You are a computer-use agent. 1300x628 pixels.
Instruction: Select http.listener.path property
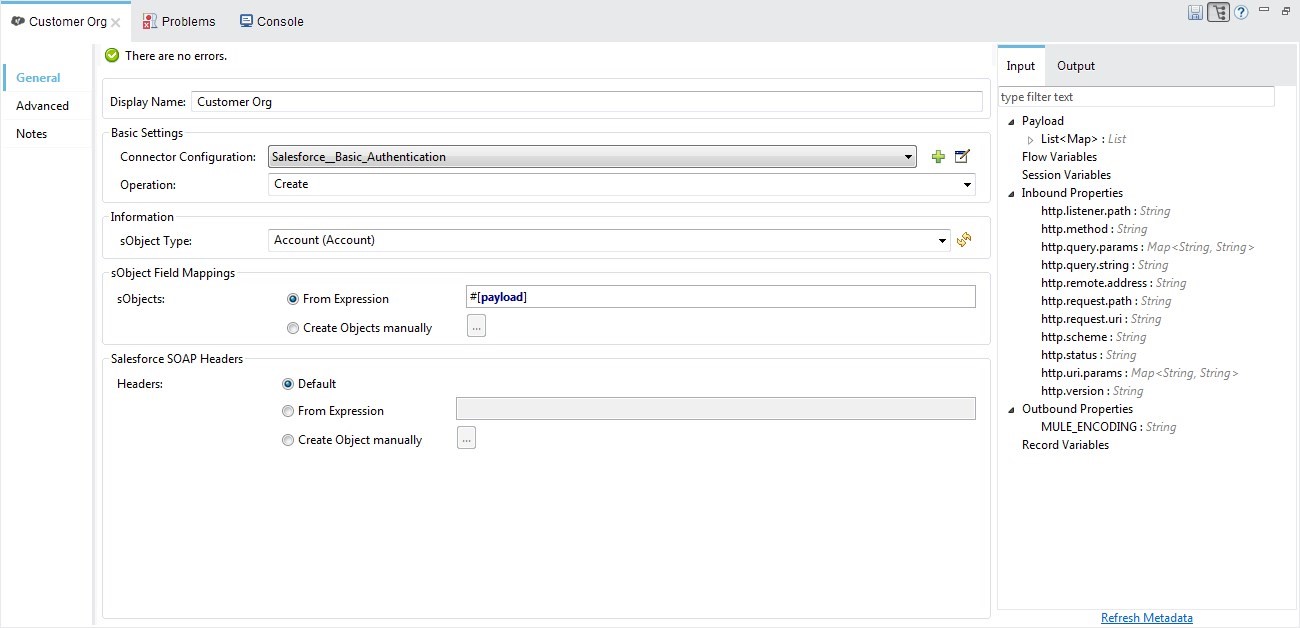[x=1105, y=211]
